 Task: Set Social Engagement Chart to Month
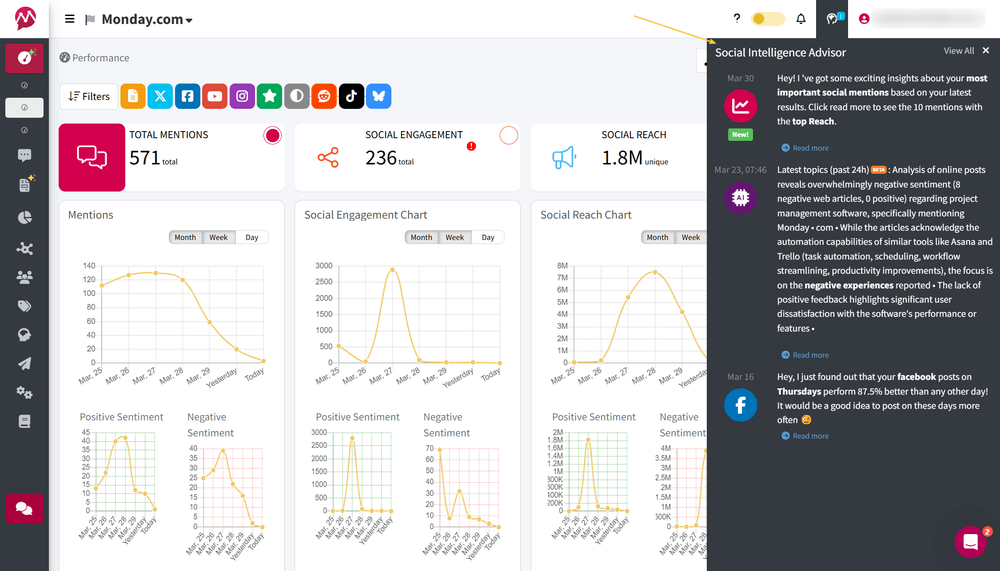[x=422, y=237]
